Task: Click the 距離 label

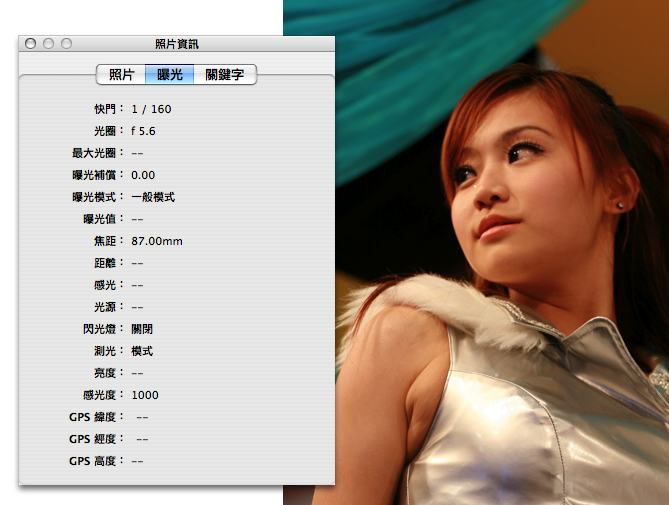Action: [x=108, y=263]
